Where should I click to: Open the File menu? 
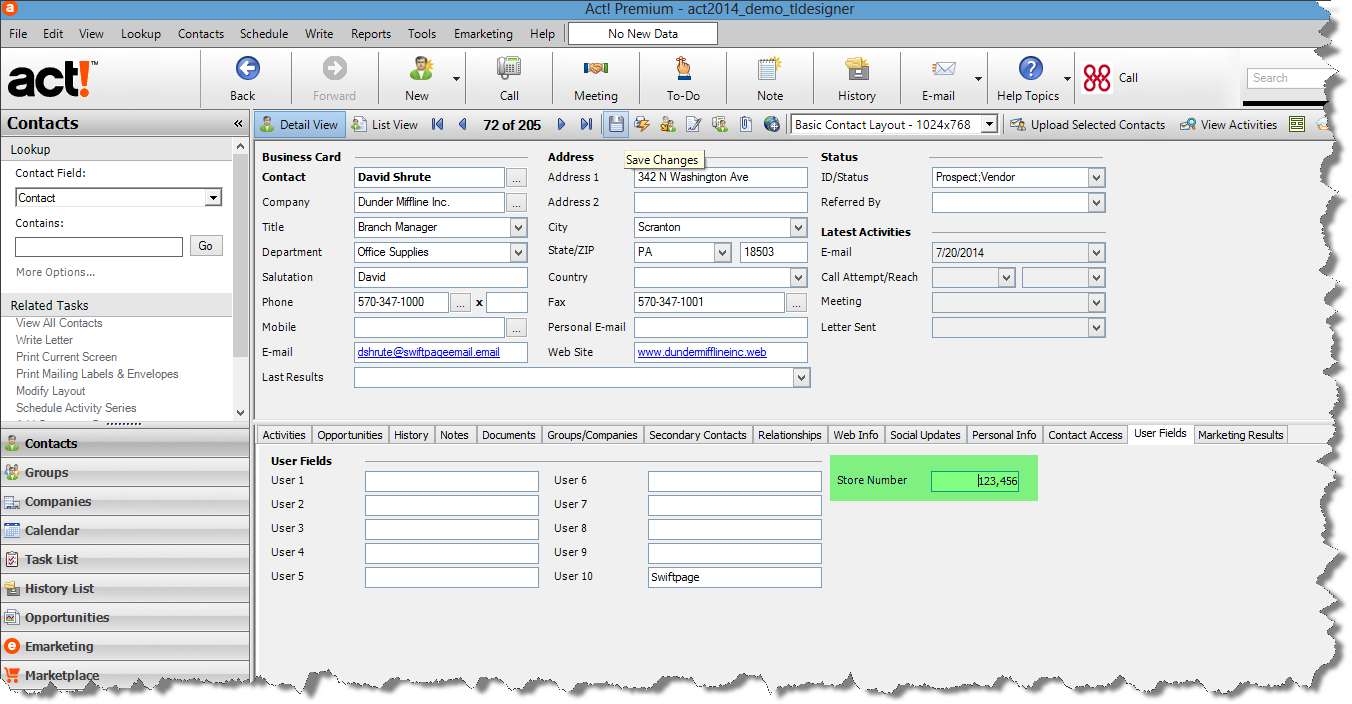point(18,34)
